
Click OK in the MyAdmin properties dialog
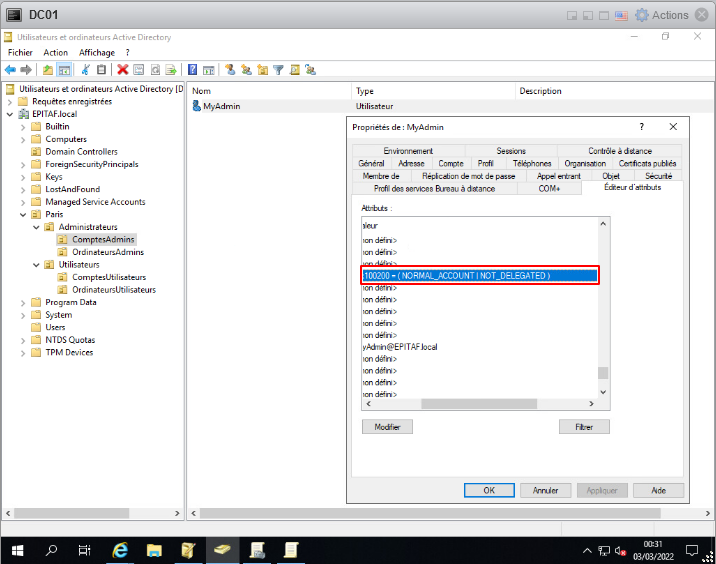point(489,491)
